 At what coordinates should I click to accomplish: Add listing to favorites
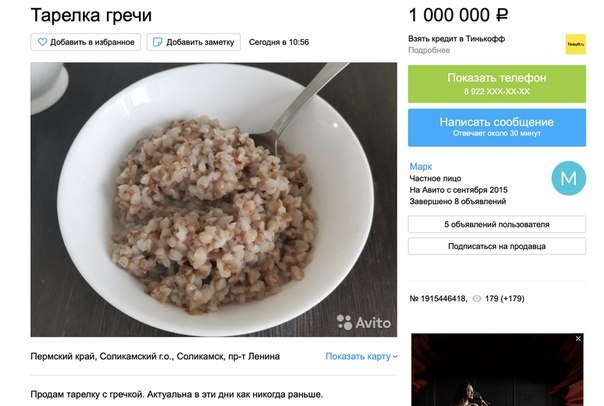coord(86,42)
